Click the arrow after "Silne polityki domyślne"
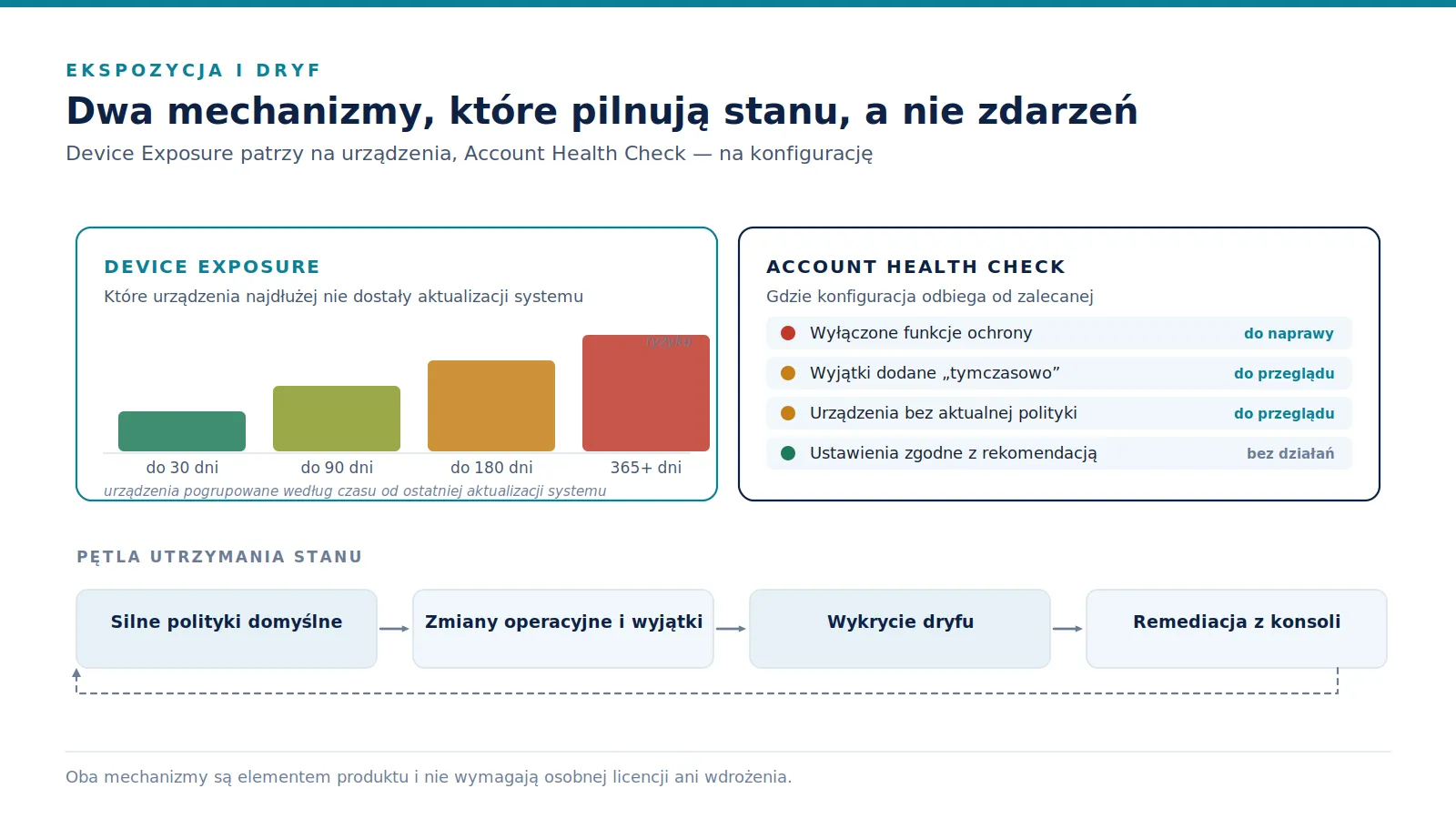This screenshot has height=819, width=1456. [394, 629]
